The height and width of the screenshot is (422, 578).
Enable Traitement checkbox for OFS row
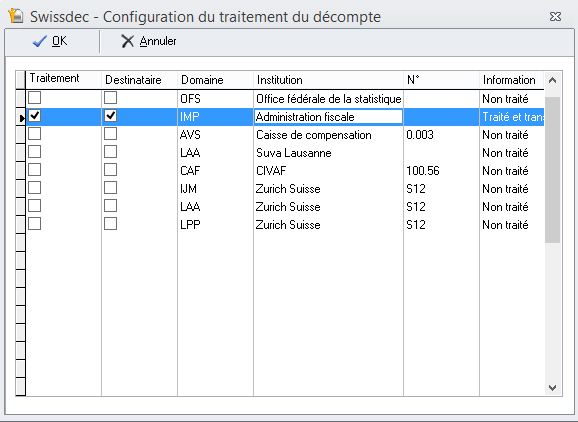(x=35, y=98)
